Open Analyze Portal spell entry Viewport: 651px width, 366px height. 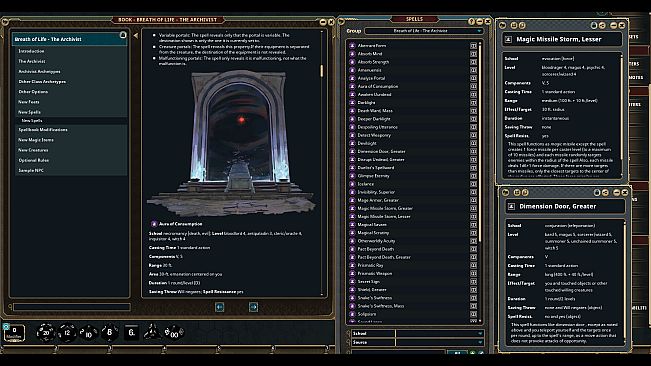coord(371,78)
